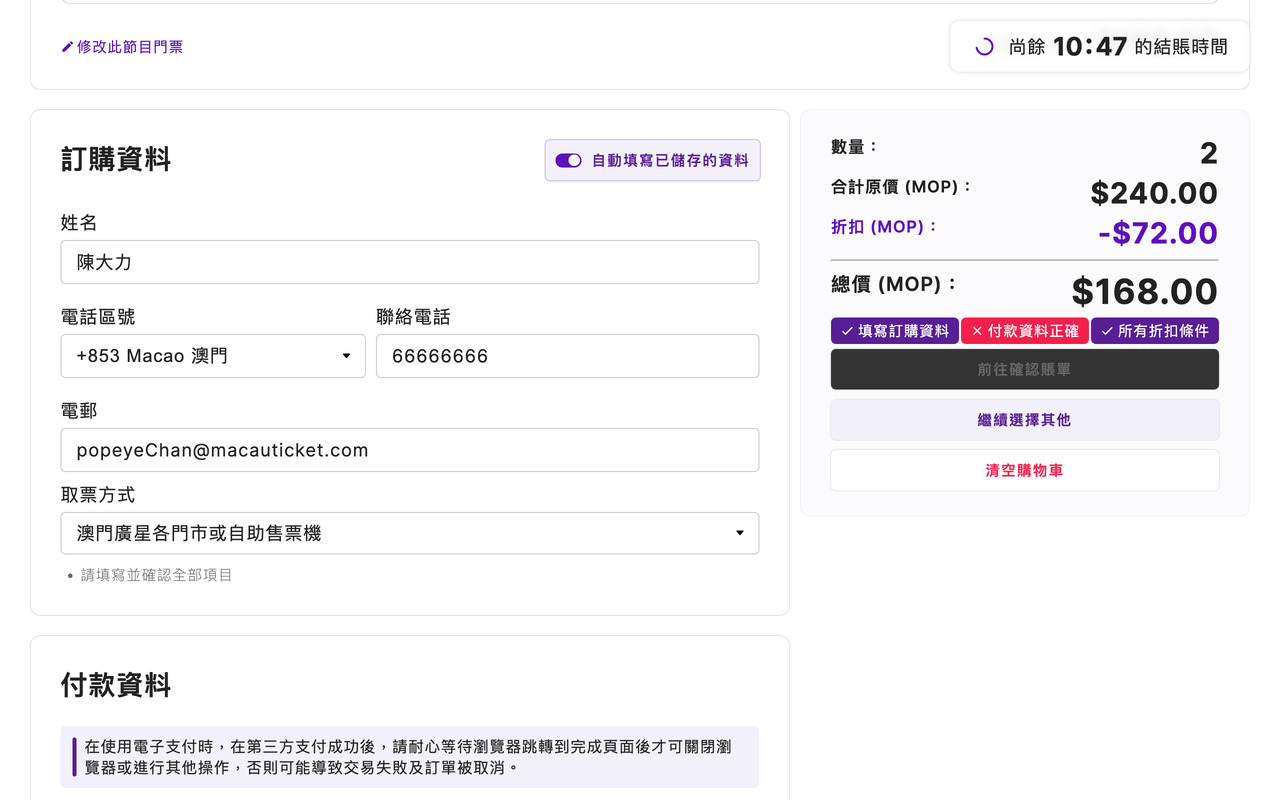Open the +853 Macao 澳門 area code dropdown
This screenshot has height=800, width=1280.
(213, 356)
